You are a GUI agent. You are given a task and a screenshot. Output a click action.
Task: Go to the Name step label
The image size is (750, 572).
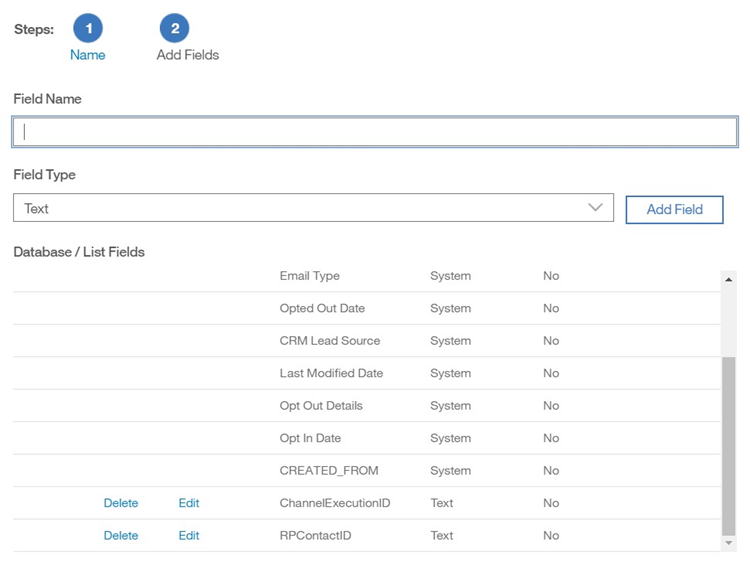88,55
